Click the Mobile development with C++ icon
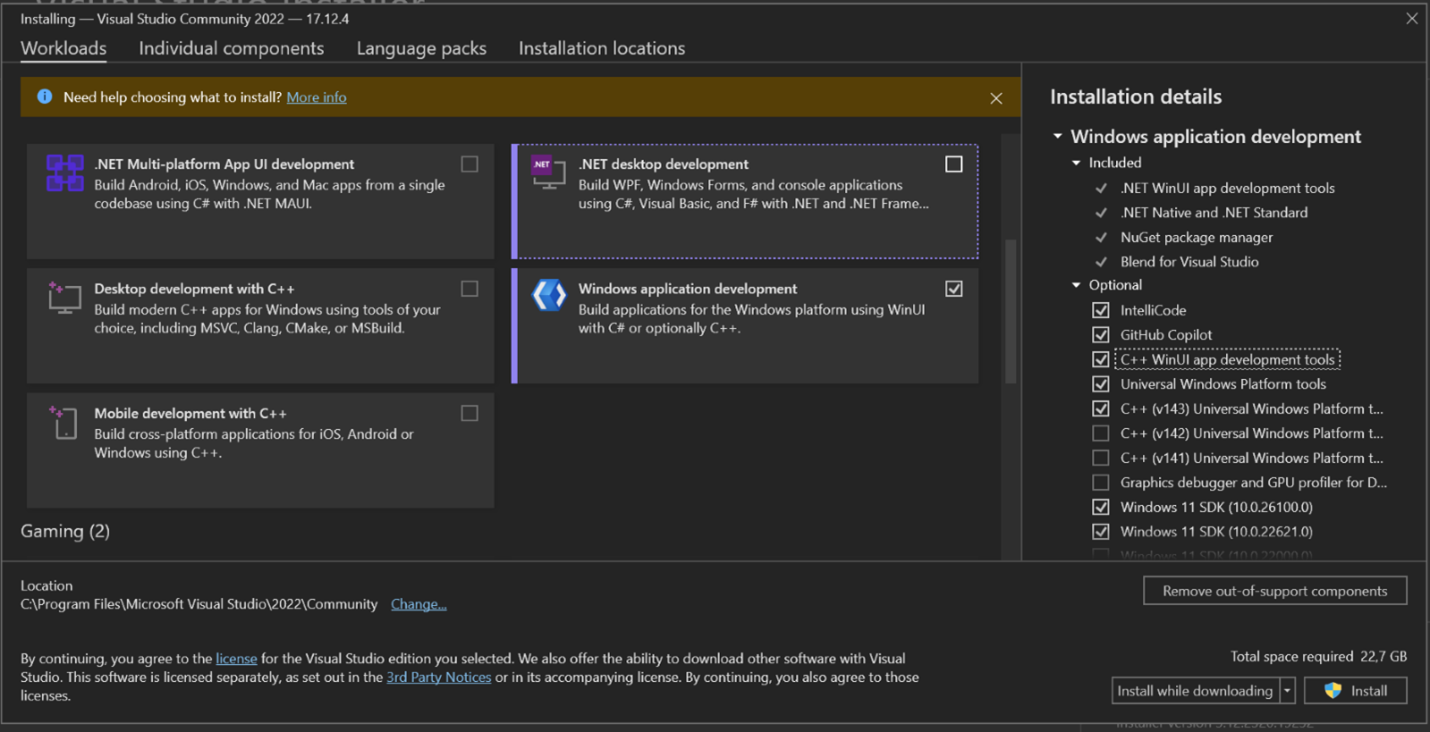 click(64, 422)
